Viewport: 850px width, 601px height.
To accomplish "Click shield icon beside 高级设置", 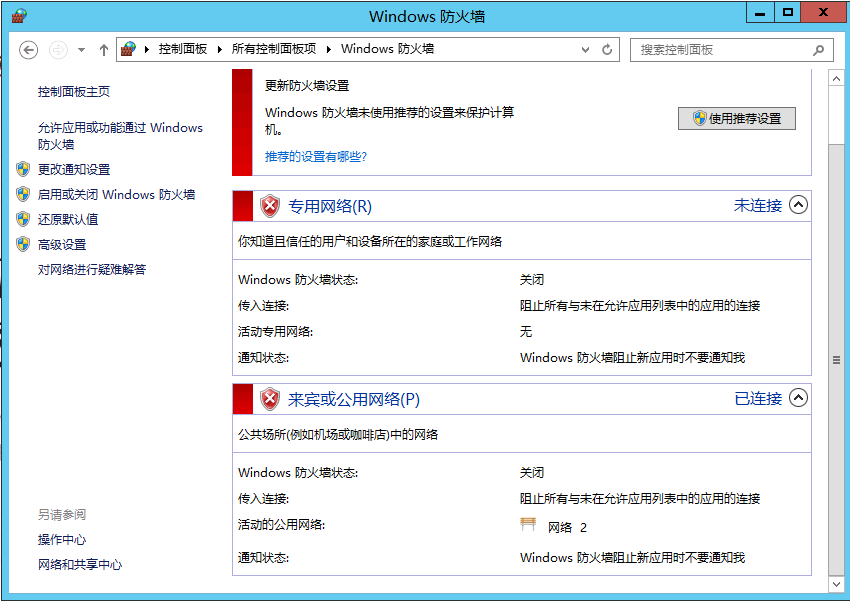I will (23, 244).
